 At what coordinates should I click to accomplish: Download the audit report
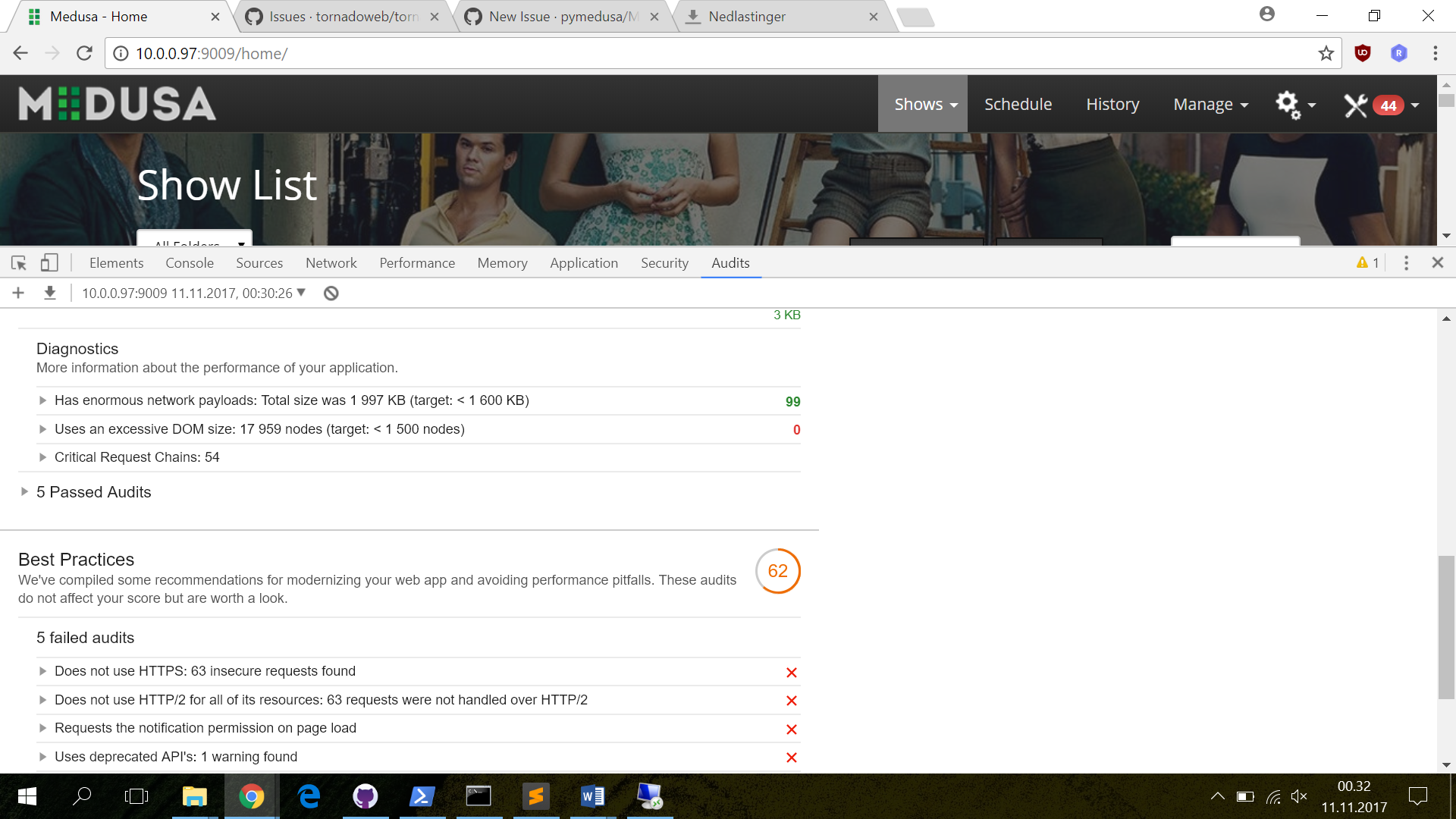click(50, 293)
